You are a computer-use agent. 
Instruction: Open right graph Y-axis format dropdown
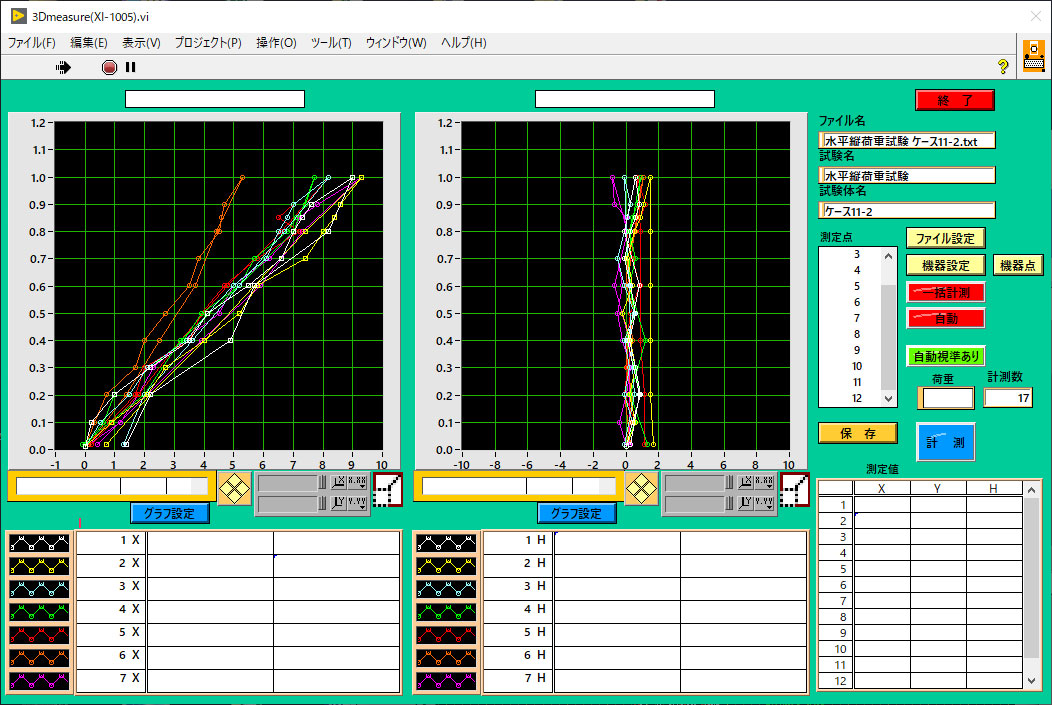tap(763, 502)
